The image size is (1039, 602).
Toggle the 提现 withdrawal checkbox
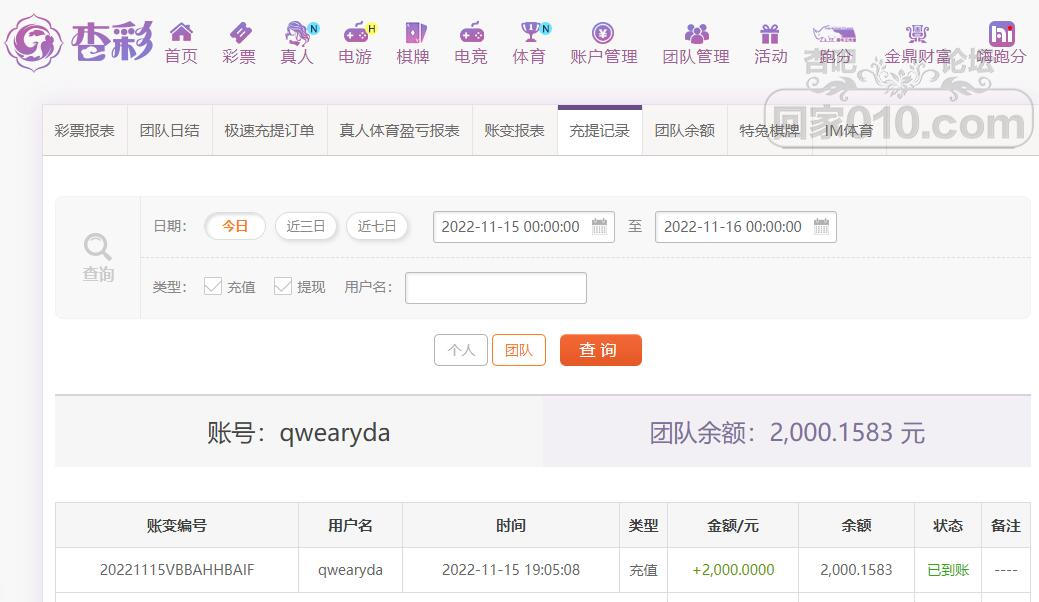tap(283, 286)
